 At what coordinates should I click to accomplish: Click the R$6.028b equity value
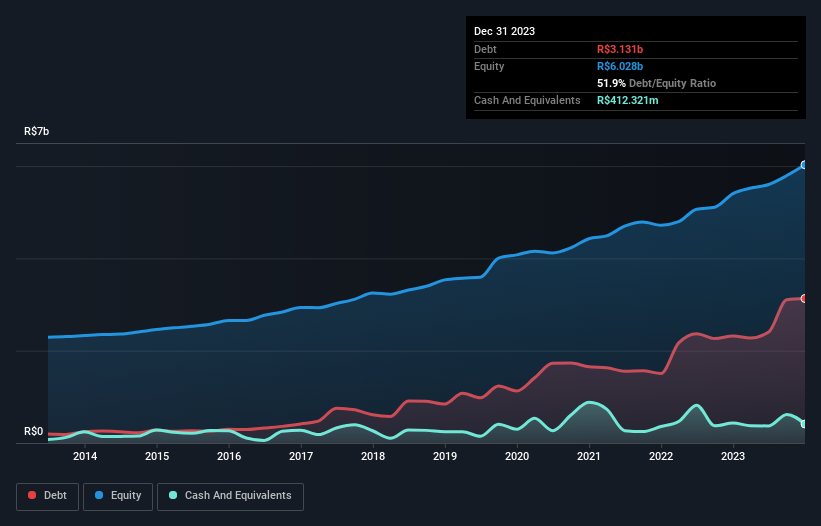(x=620, y=66)
